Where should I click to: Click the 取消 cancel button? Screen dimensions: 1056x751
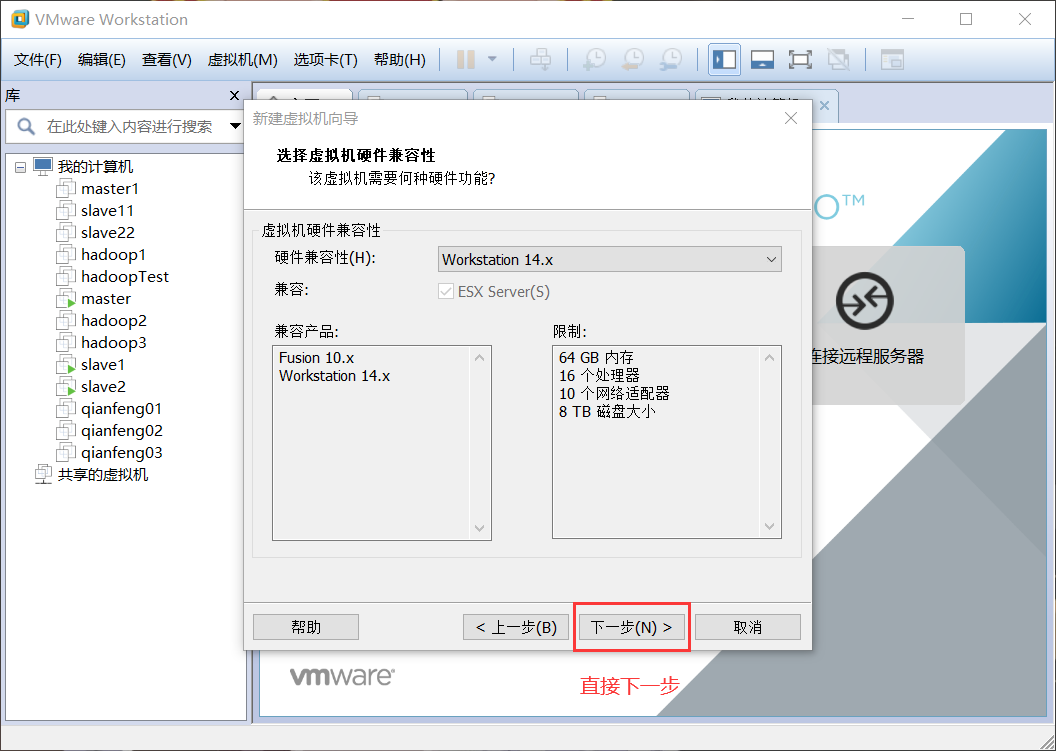click(748, 627)
